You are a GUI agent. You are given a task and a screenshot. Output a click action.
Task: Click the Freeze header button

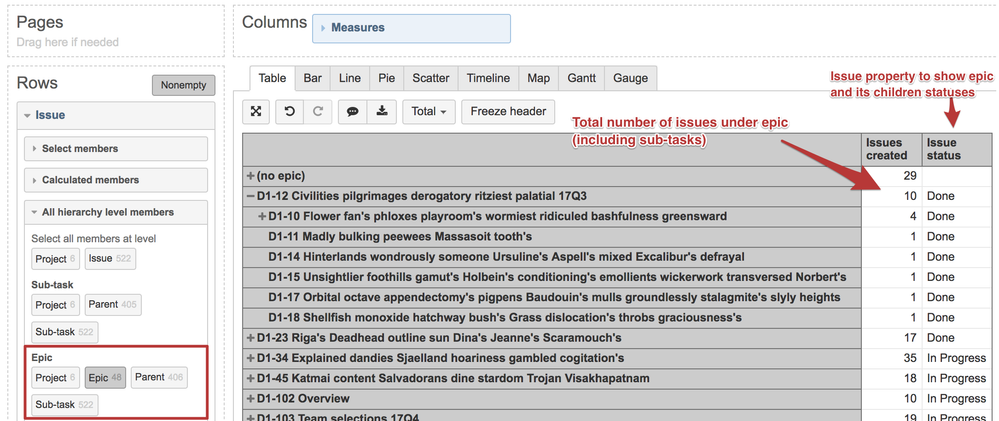click(x=508, y=111)
